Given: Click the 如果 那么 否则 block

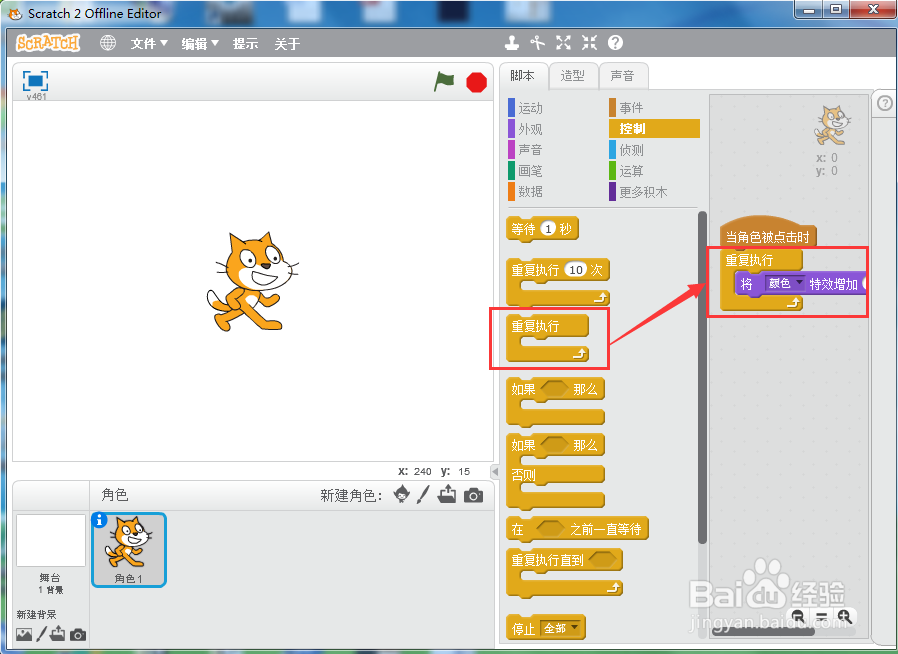Looking at the screenshot, I should pos(556,471).
